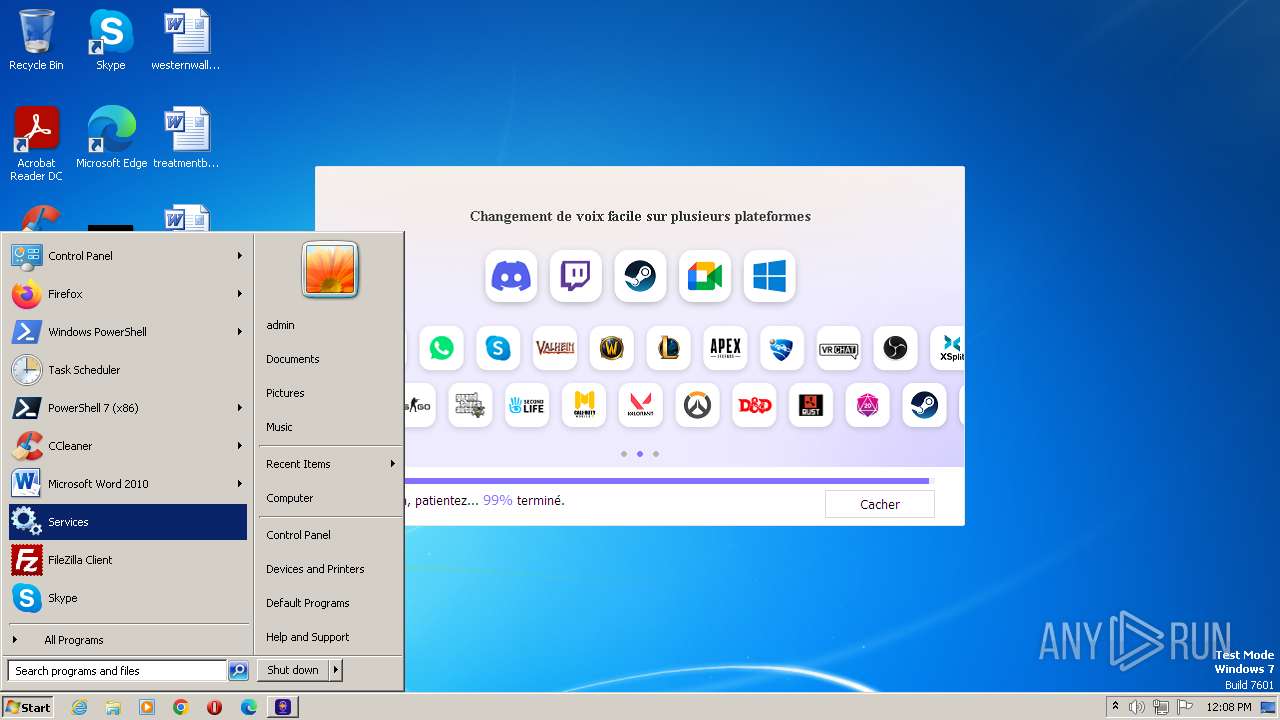The height and width of the screenshot is (720, 1280).
Task: Expand CCleaner jump list arrow
Action: click(240, 446)
